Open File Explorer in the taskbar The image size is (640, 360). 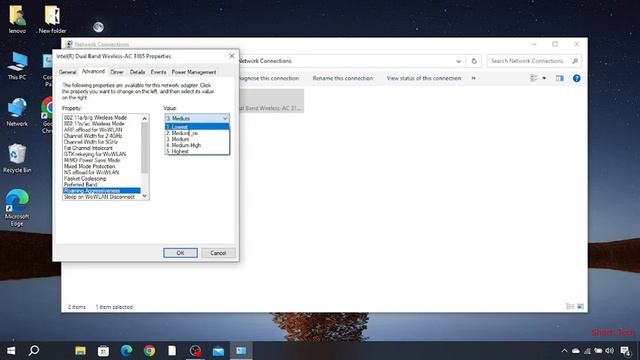(80, 351)
